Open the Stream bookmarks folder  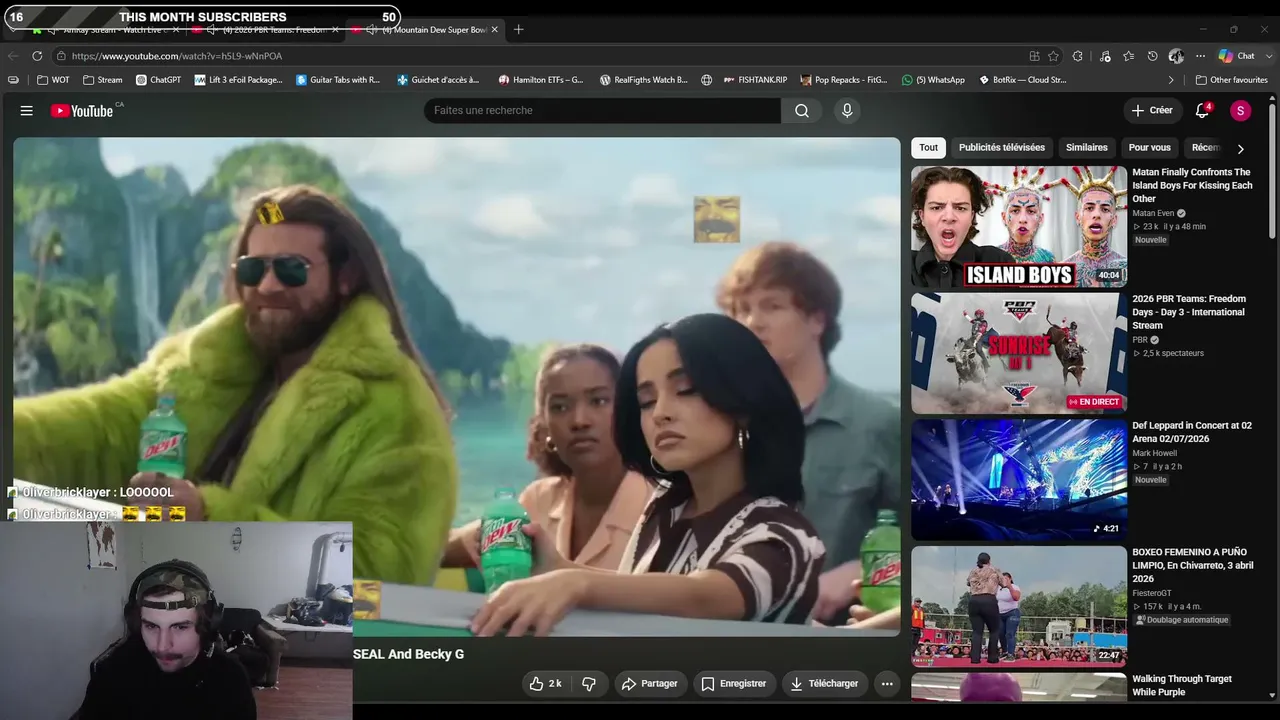tap(103, 80)
